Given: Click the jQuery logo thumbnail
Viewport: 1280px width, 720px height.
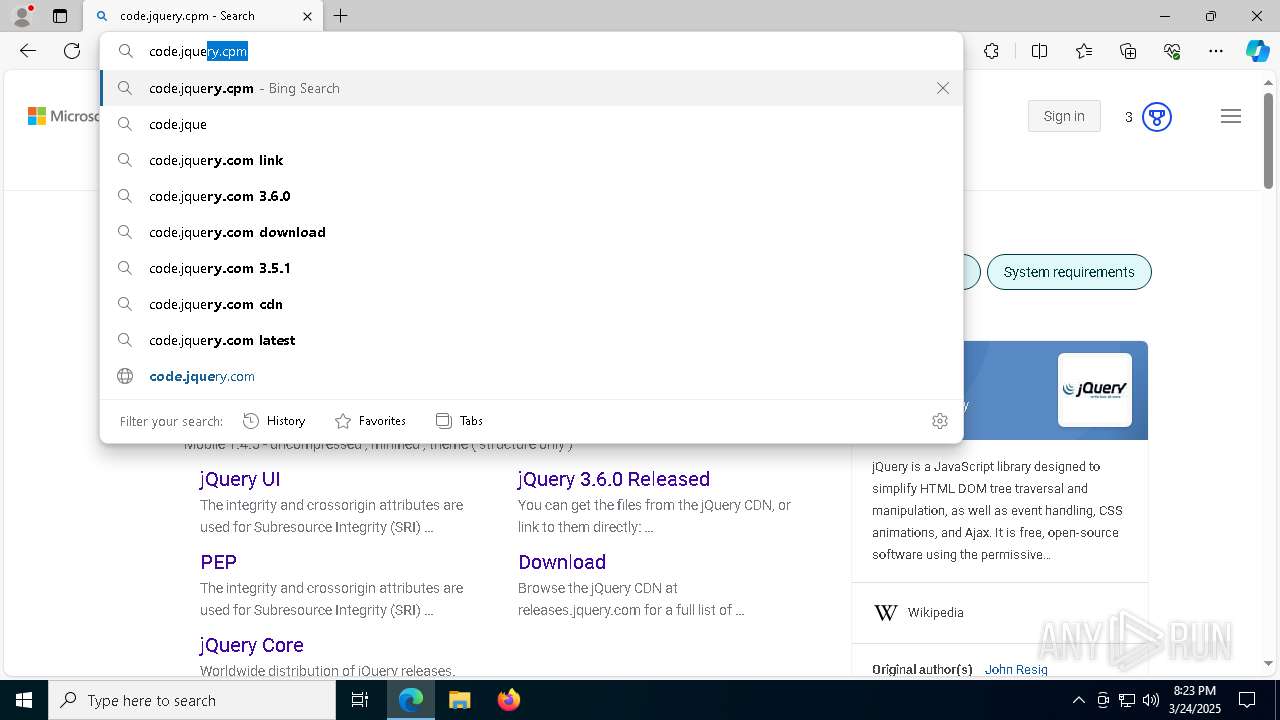Looking at the screenshot, I should [1095, 390].
